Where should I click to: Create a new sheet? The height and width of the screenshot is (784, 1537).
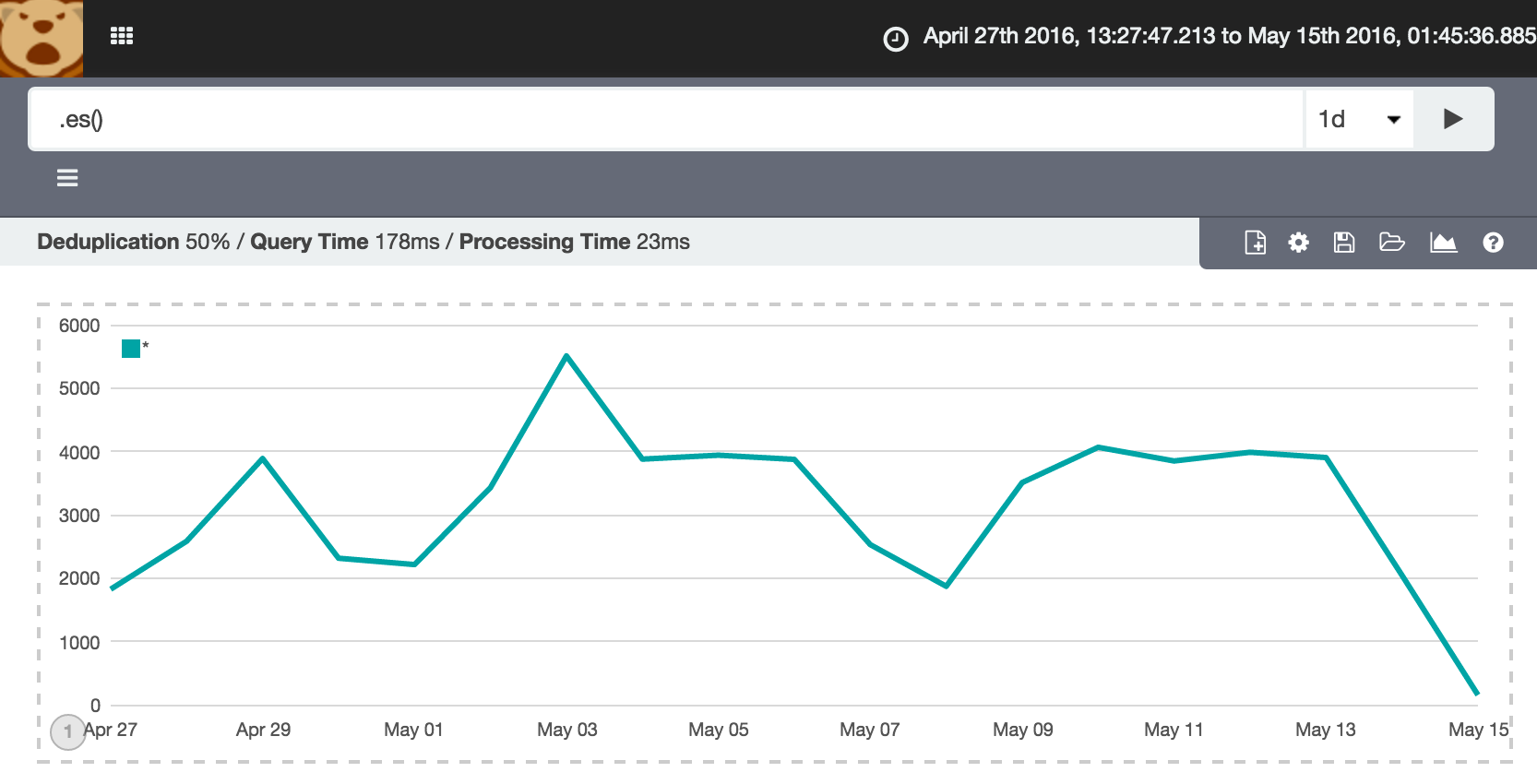[1255, 243]
